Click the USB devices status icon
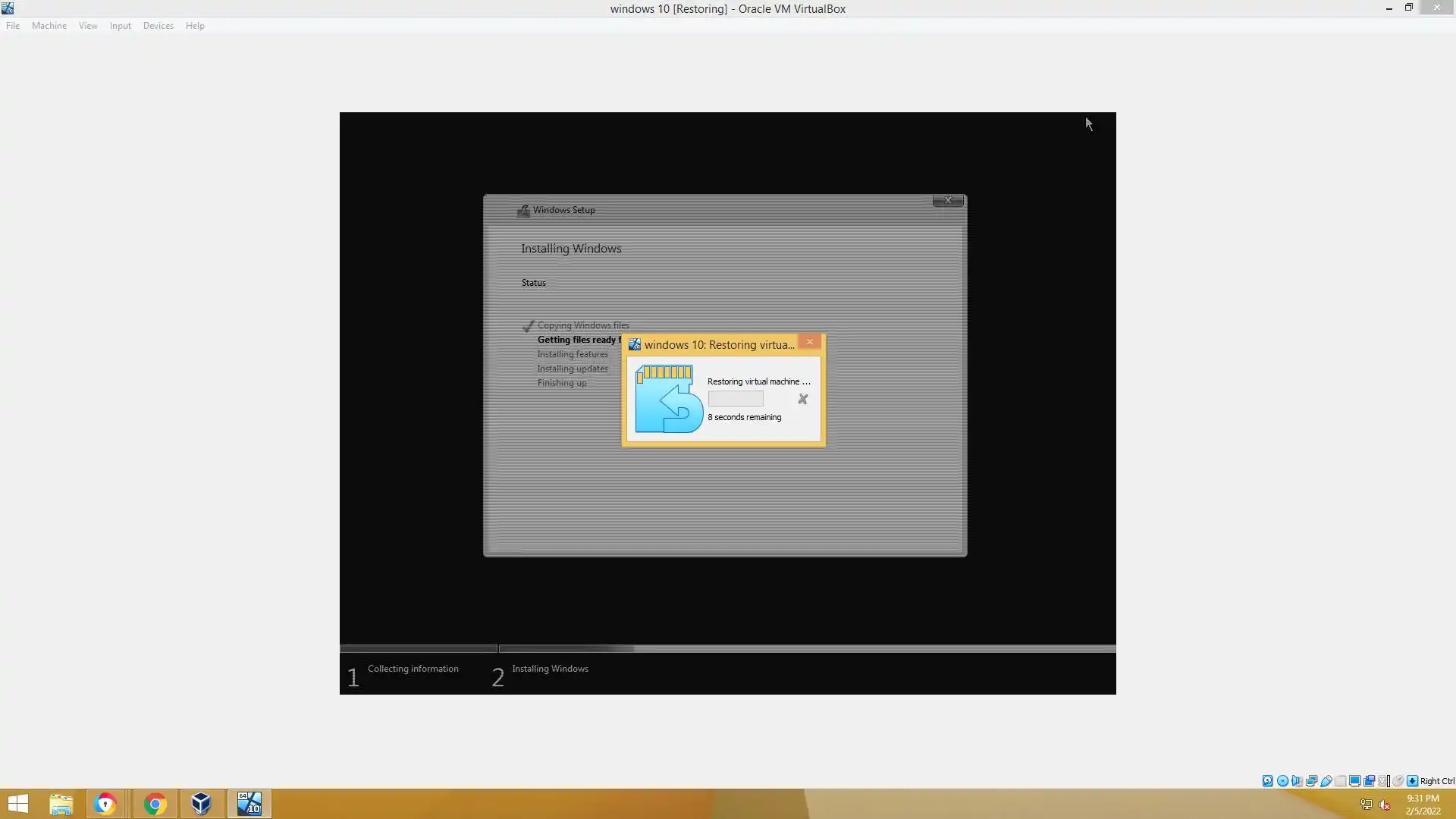The width and height of the screenshot is (1456, 819). click(x=1326, y=781)
